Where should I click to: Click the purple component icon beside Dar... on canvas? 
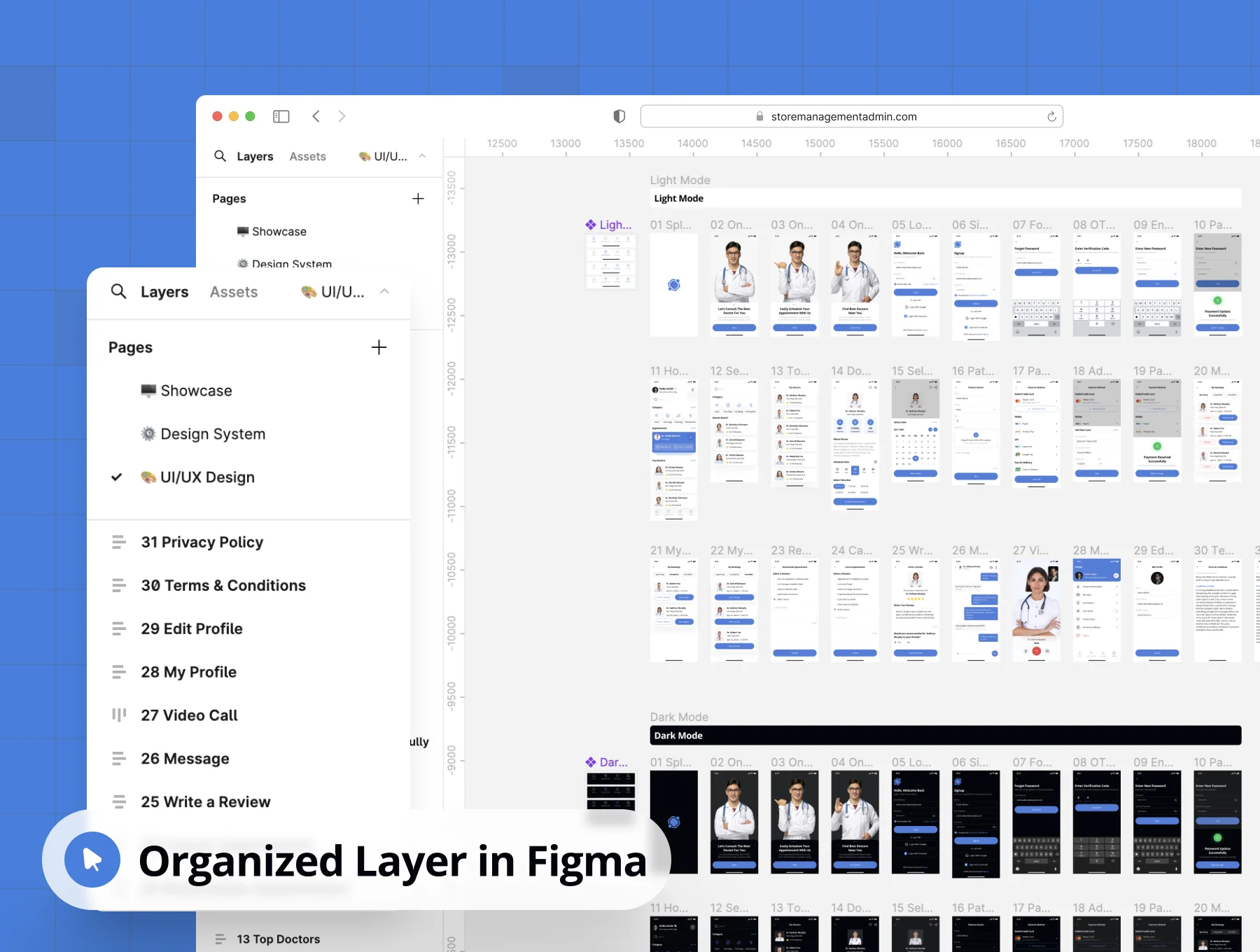[591, 762]
